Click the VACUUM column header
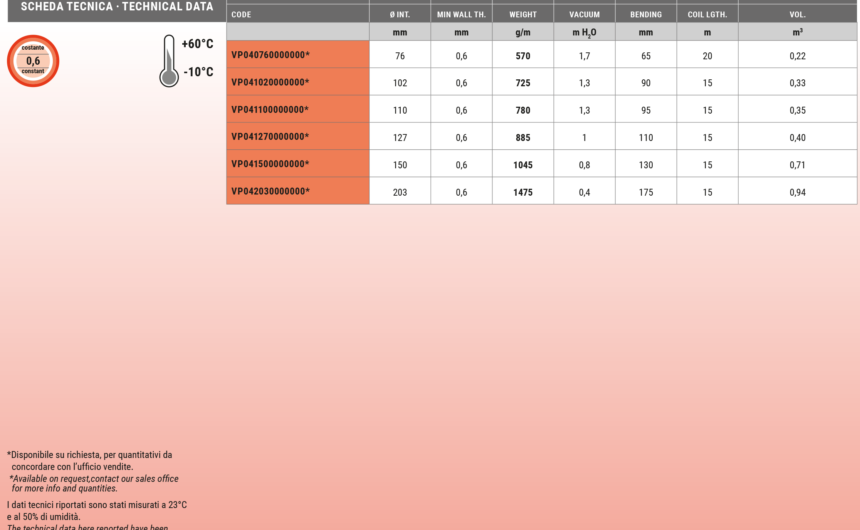 (x=584, y=15)
